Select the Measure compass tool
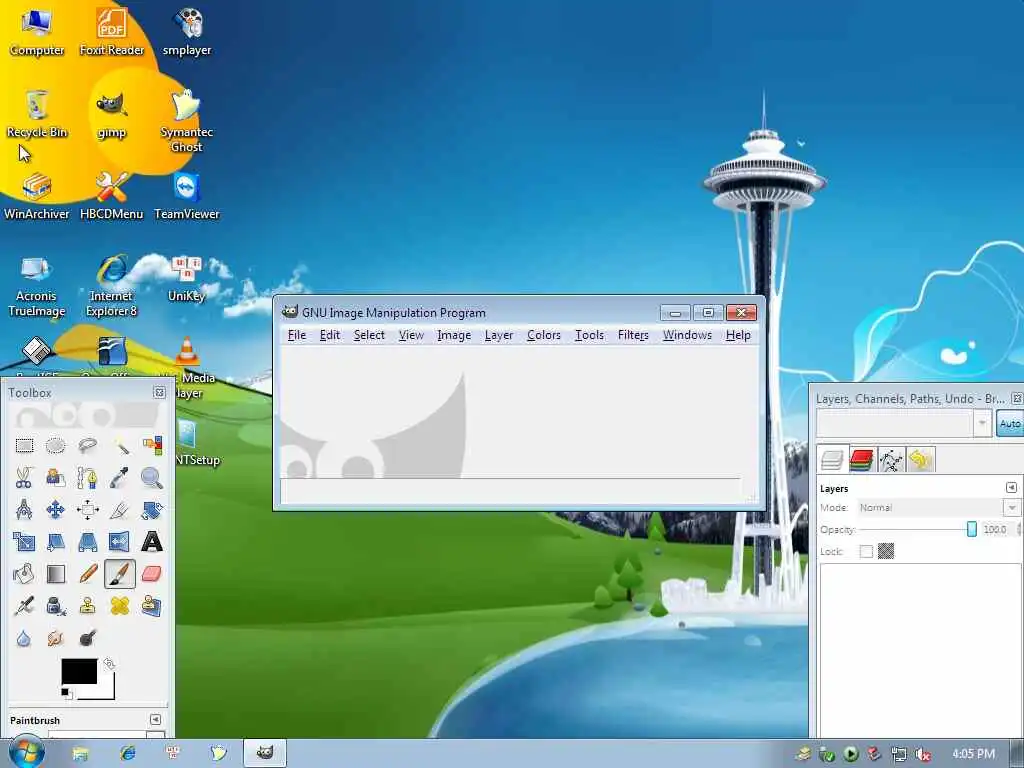The width and height of the screenshot is (1024, 768). pos(24,510)
